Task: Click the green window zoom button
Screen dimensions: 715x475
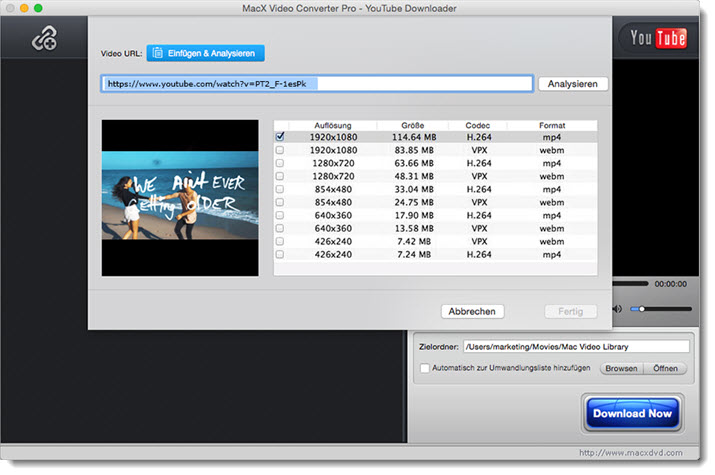Action: click(38, 8)
